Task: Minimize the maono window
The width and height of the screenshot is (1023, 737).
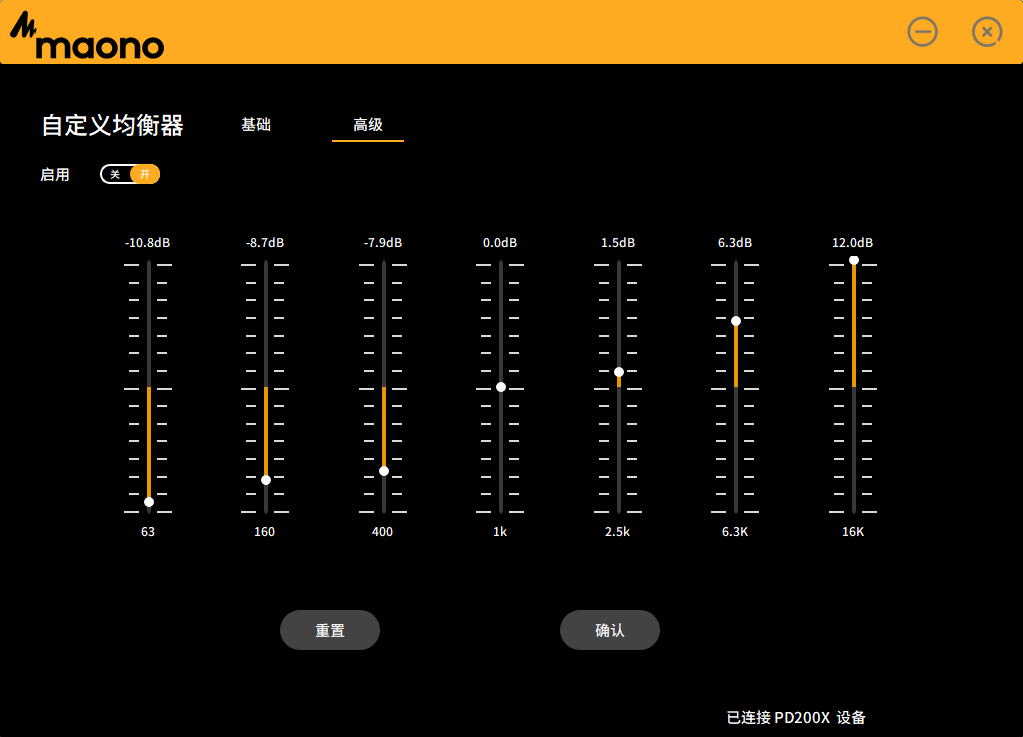Action: click(x=922, y=32)
